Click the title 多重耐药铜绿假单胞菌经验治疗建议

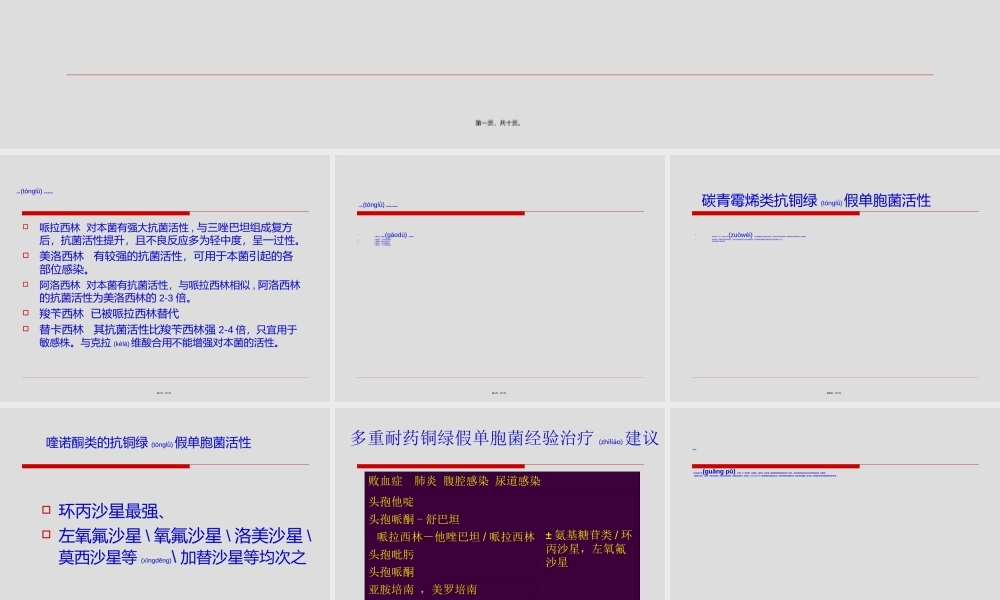[504, 438]
